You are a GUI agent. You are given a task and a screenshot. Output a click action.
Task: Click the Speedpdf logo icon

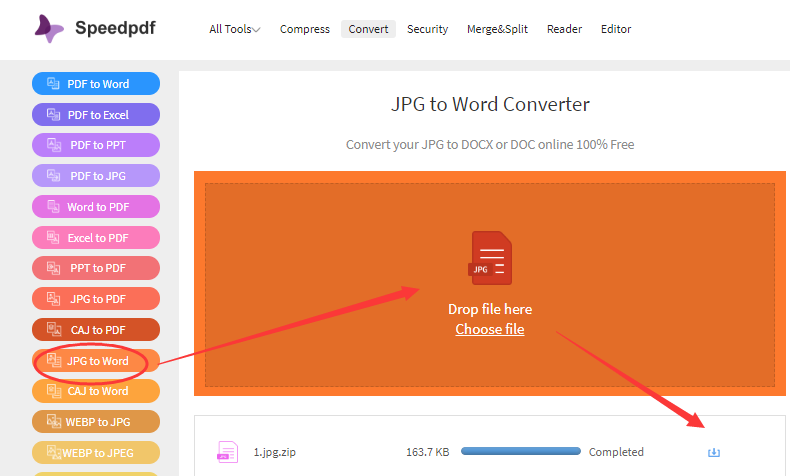click(x=49, y=29)
